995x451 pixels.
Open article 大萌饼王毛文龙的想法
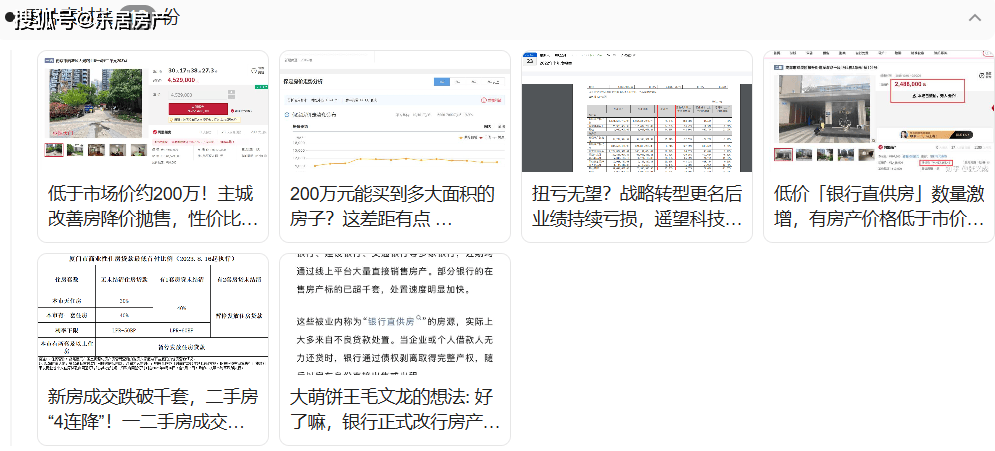[394, 409]
